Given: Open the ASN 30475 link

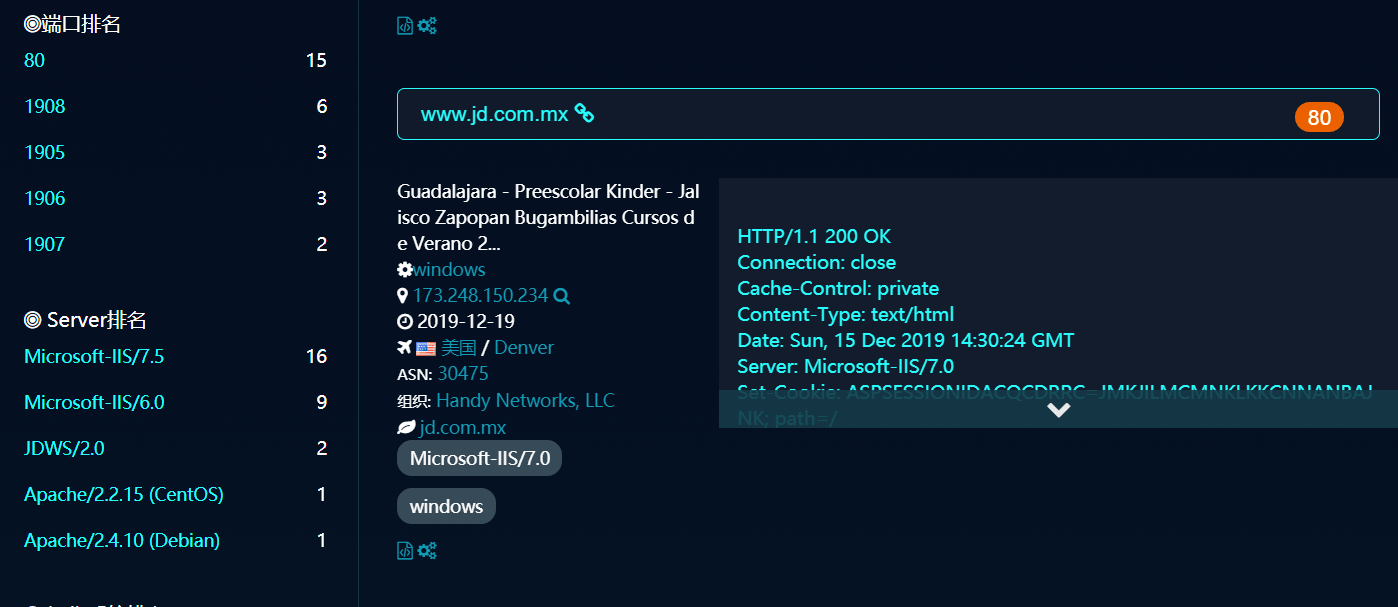Looking at the screenshot, I should [x=463, y=373].
